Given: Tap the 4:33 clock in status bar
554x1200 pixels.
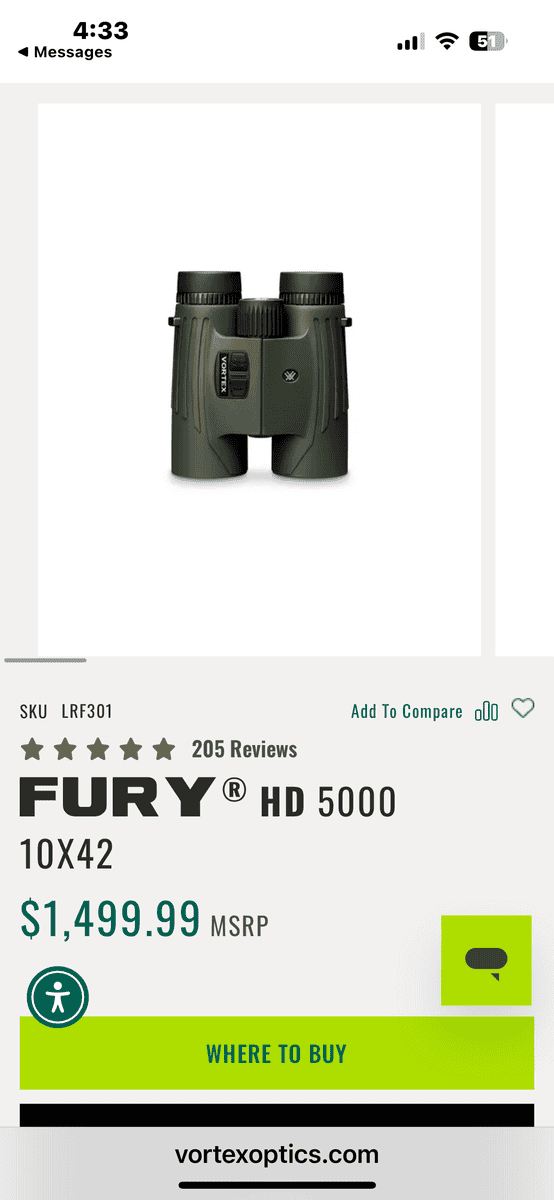Looking at the screenshot, I should (x=100, y=30).
